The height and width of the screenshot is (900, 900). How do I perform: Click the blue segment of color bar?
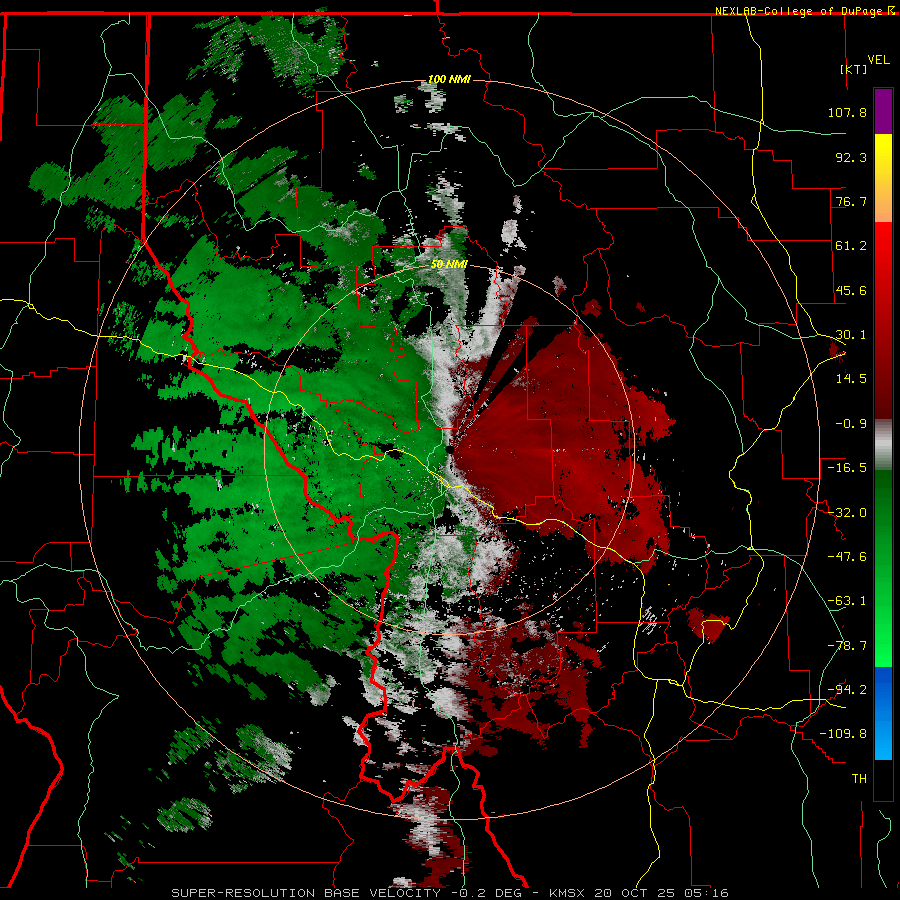tap(883, 713)
